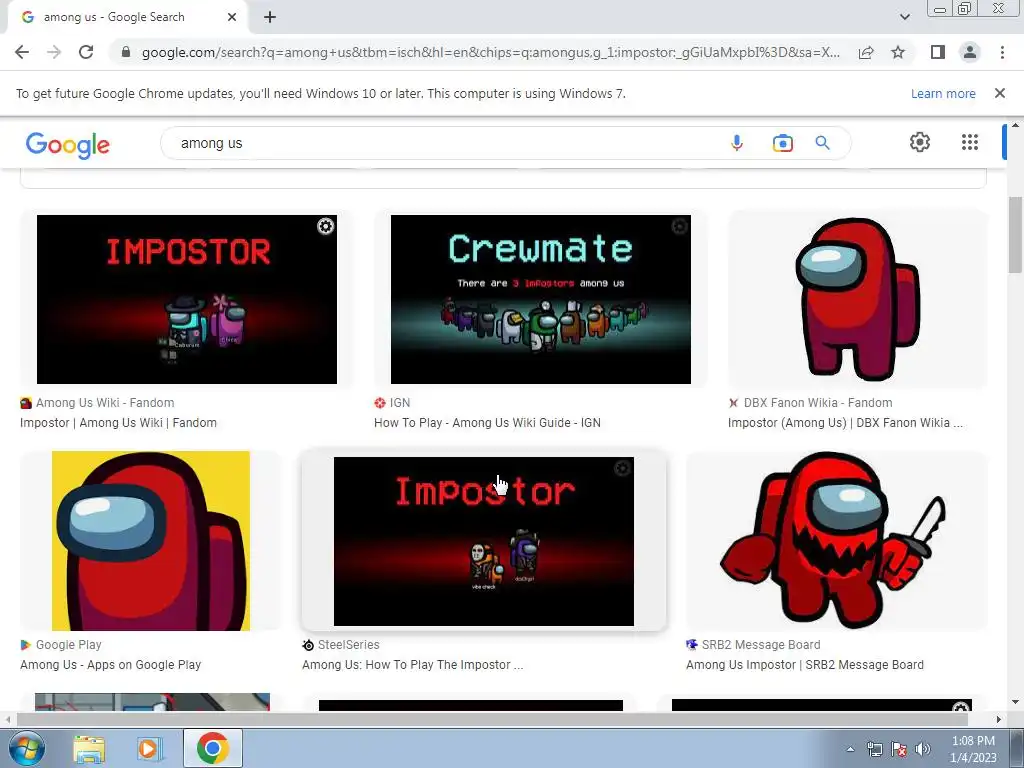Open Impostor (Among Us) DBX Fanon Wikia link
Image resolution: width=1024 pixels, height=768 pixels.
(845, 423)
